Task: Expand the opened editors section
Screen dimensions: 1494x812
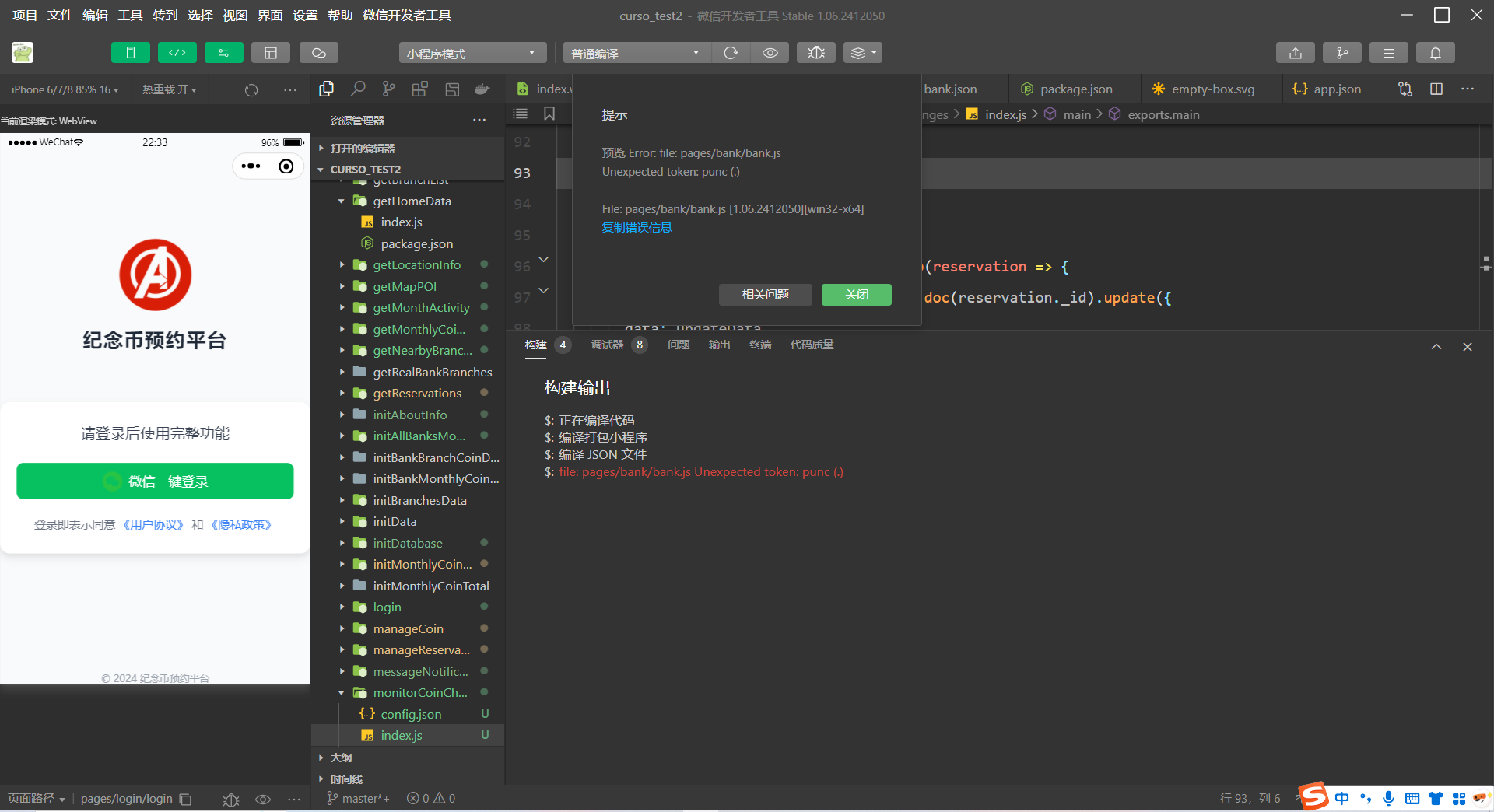Action: pyautogui.click(x=408, y=148)
